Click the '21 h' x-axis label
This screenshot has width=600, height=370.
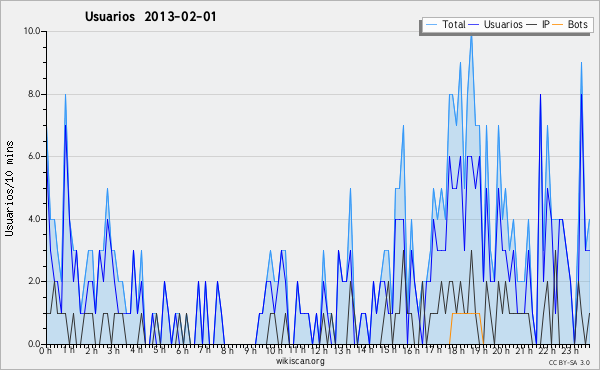524,350
